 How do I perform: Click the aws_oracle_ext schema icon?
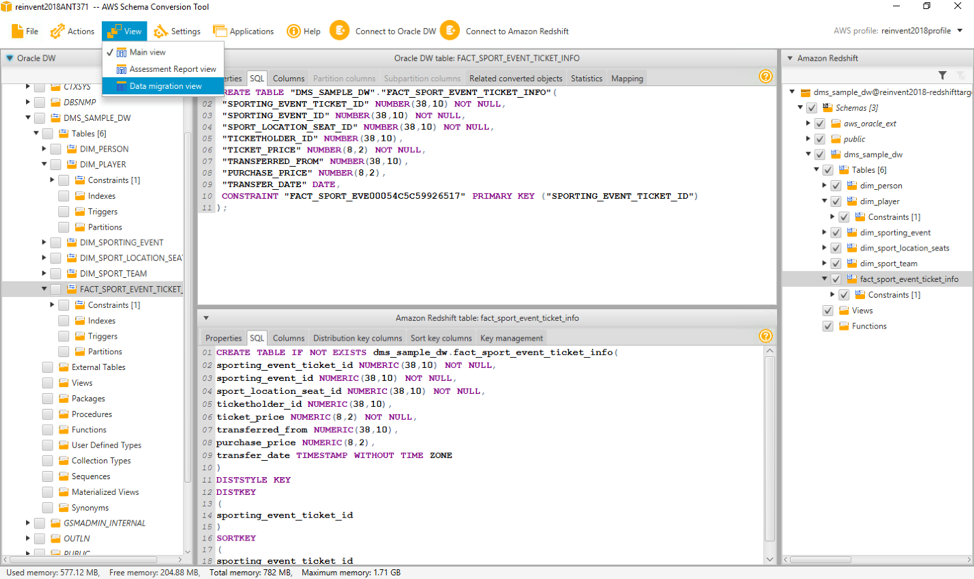click(835, 124)
